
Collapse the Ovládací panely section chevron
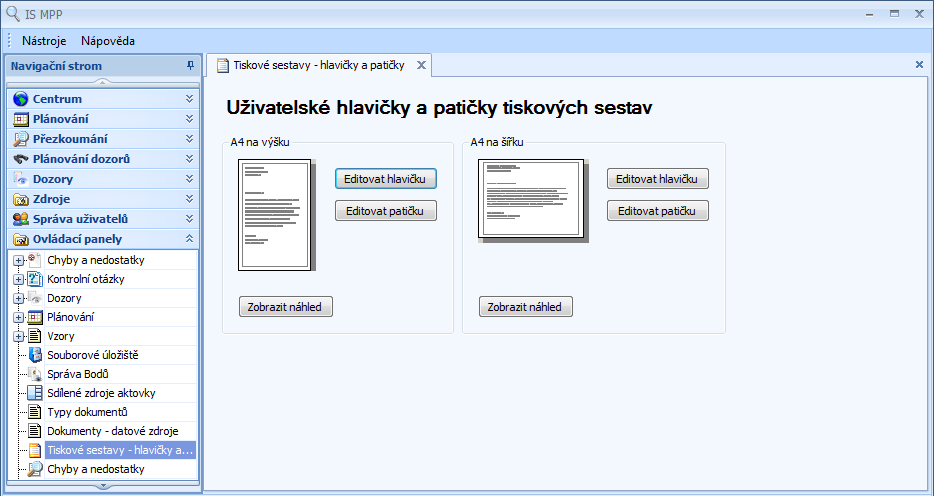[189, 239]
